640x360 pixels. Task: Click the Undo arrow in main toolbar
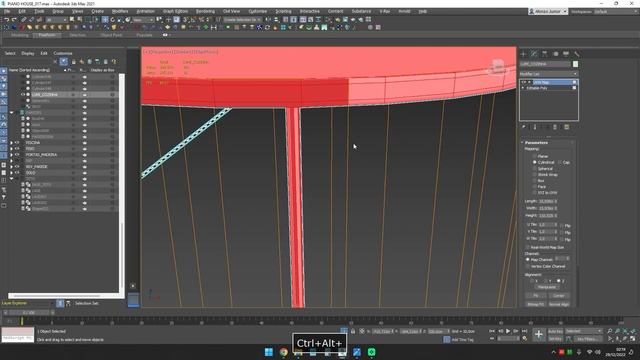point(7,20)
